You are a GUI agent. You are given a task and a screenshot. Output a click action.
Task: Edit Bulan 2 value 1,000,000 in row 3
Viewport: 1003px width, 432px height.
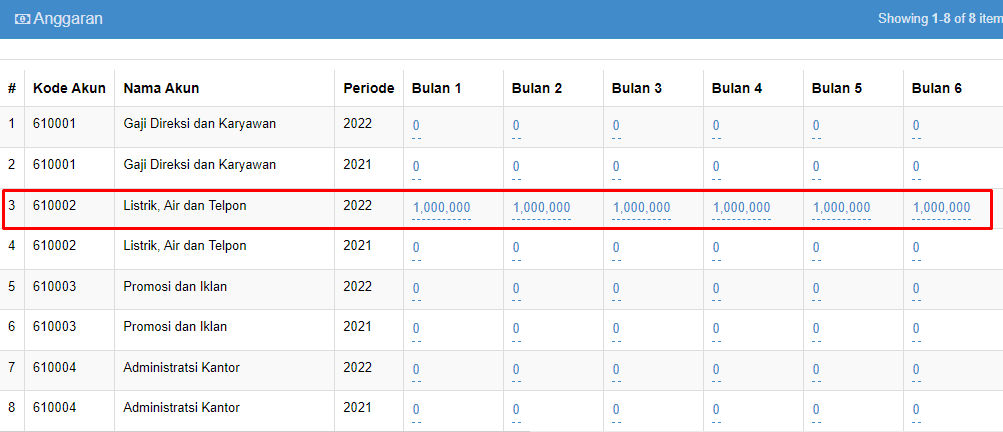[x=542, y=207]
